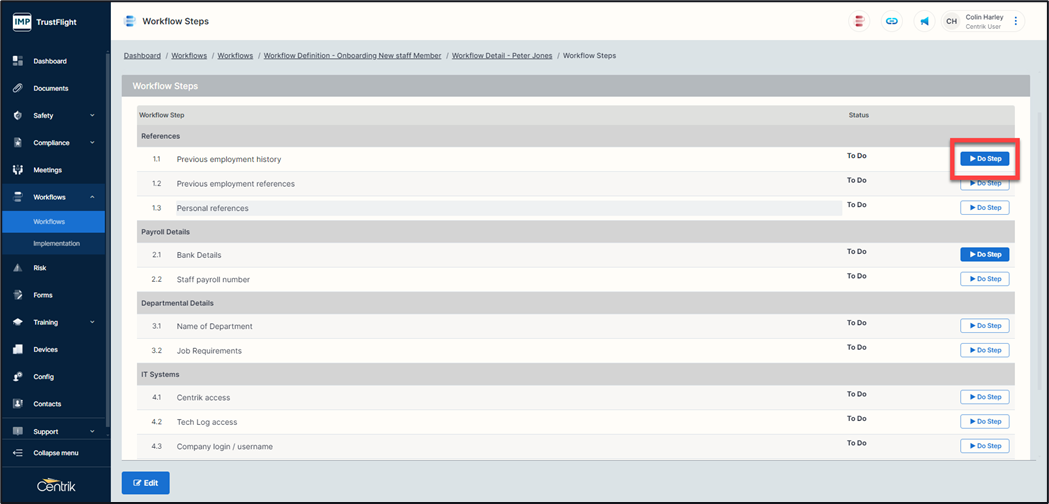Click the Meetings icon in sidebar
The height and width of the screenshot is (504, 1049).
click(x=18, y=170)
